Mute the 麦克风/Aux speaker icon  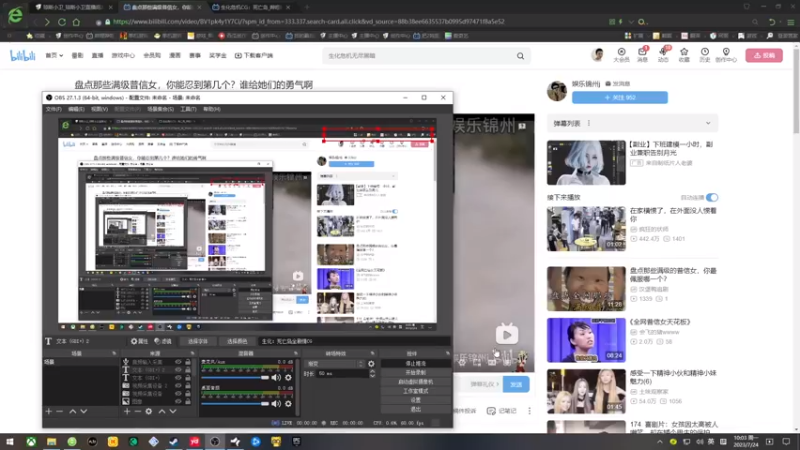(x=276, y=378)
